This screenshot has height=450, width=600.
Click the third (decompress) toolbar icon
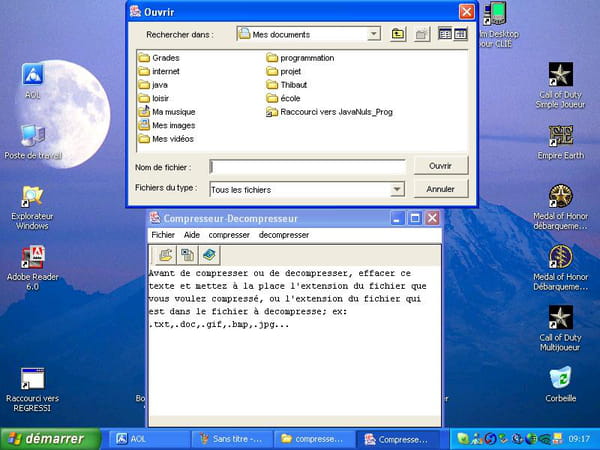tap(209, 255)
